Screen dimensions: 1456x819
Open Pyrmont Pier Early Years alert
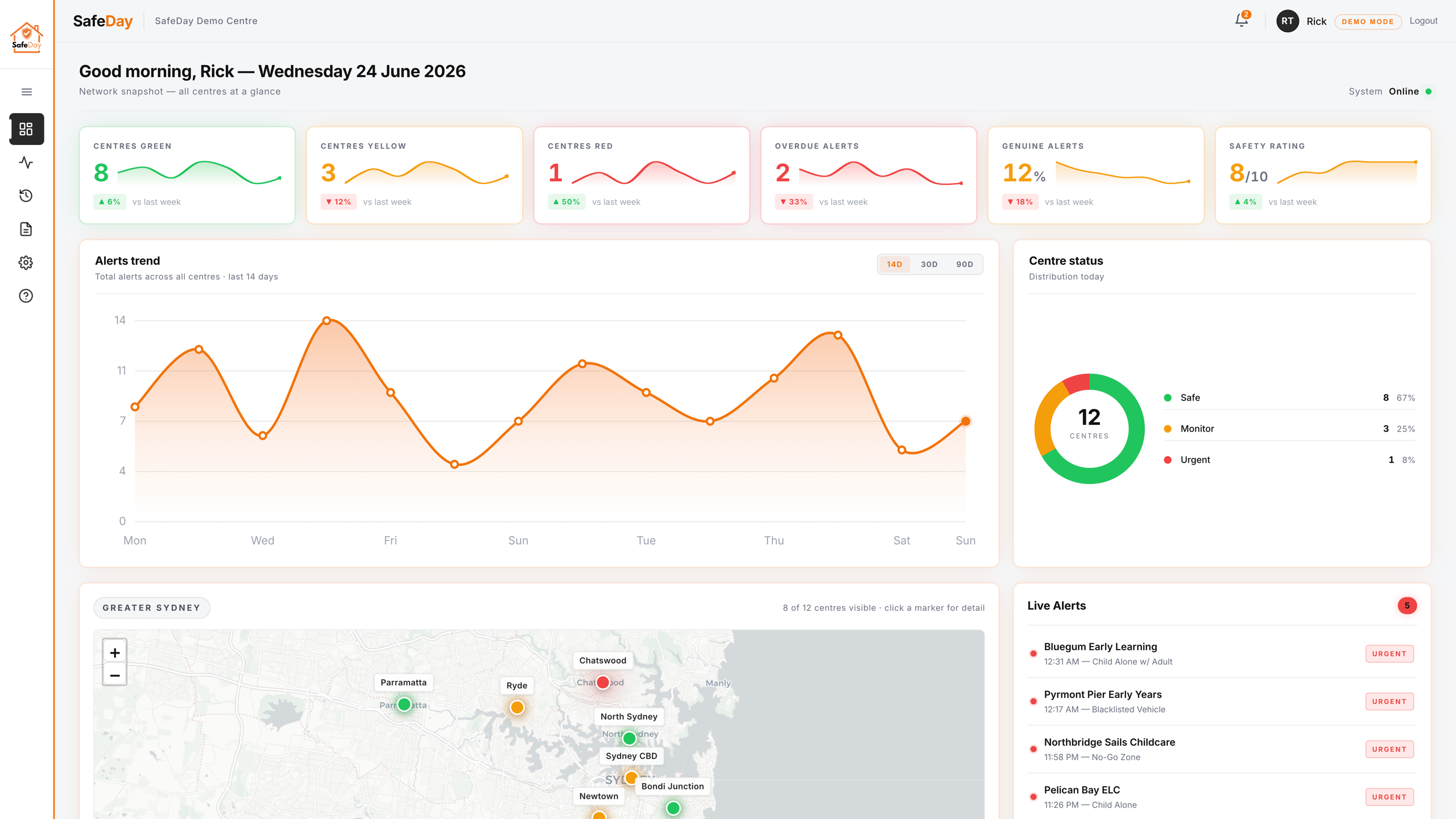pyautogui.click(x=1222, y=701)
